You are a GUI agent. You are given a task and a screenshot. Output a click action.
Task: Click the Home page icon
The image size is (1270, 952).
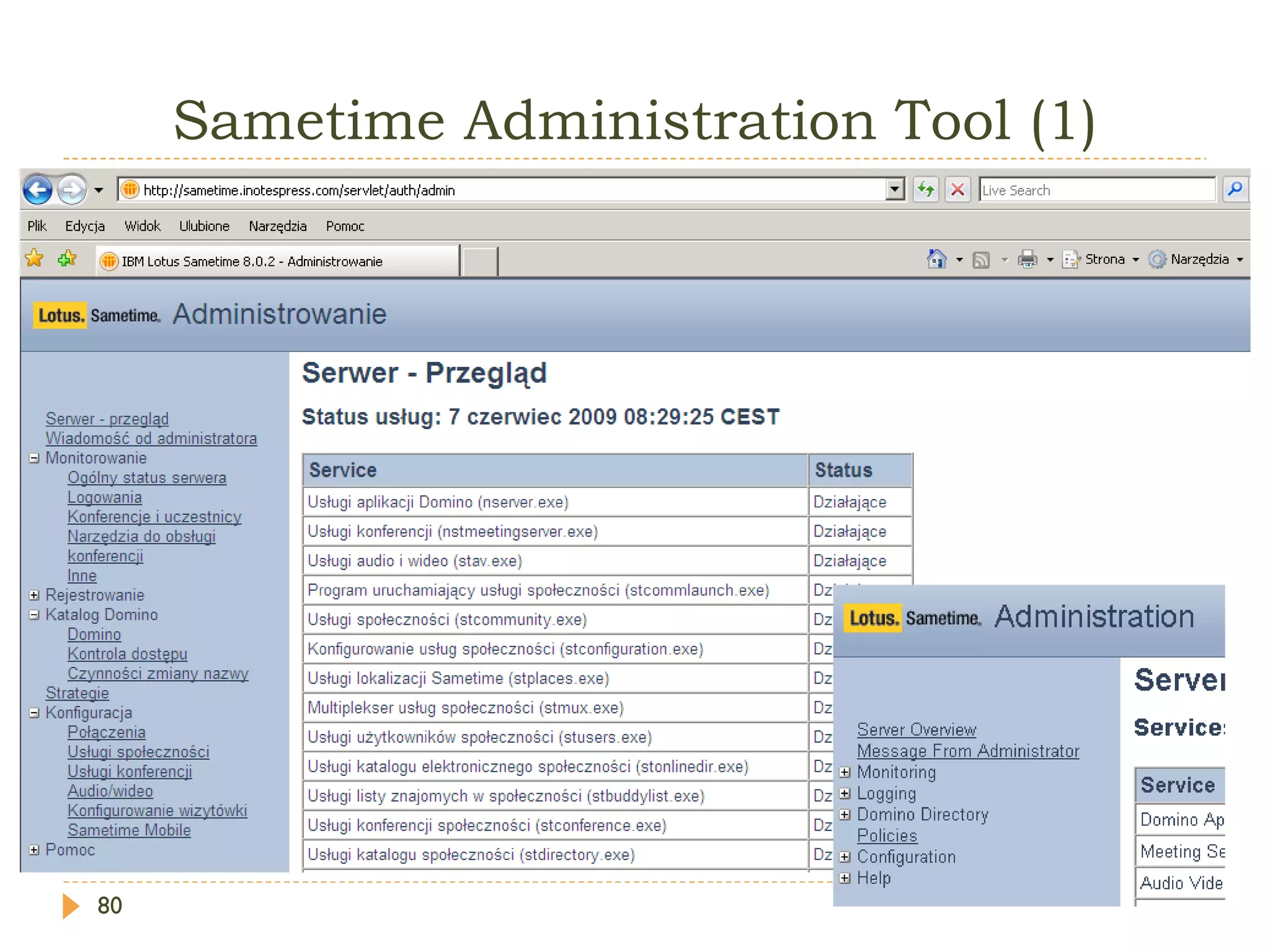click(936, 259)
